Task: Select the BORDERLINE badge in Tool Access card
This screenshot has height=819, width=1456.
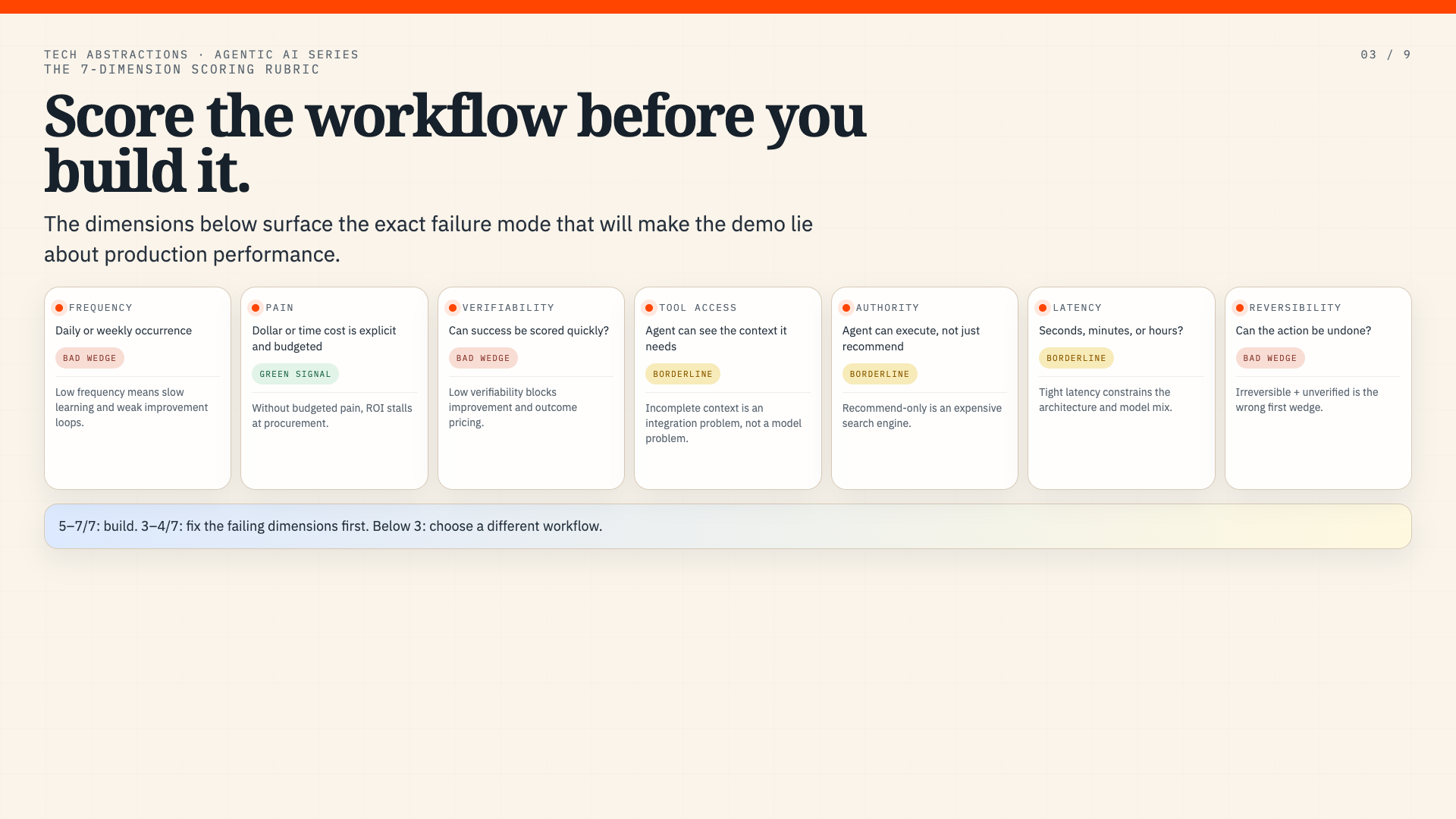Action: click(x=682, y=374)
